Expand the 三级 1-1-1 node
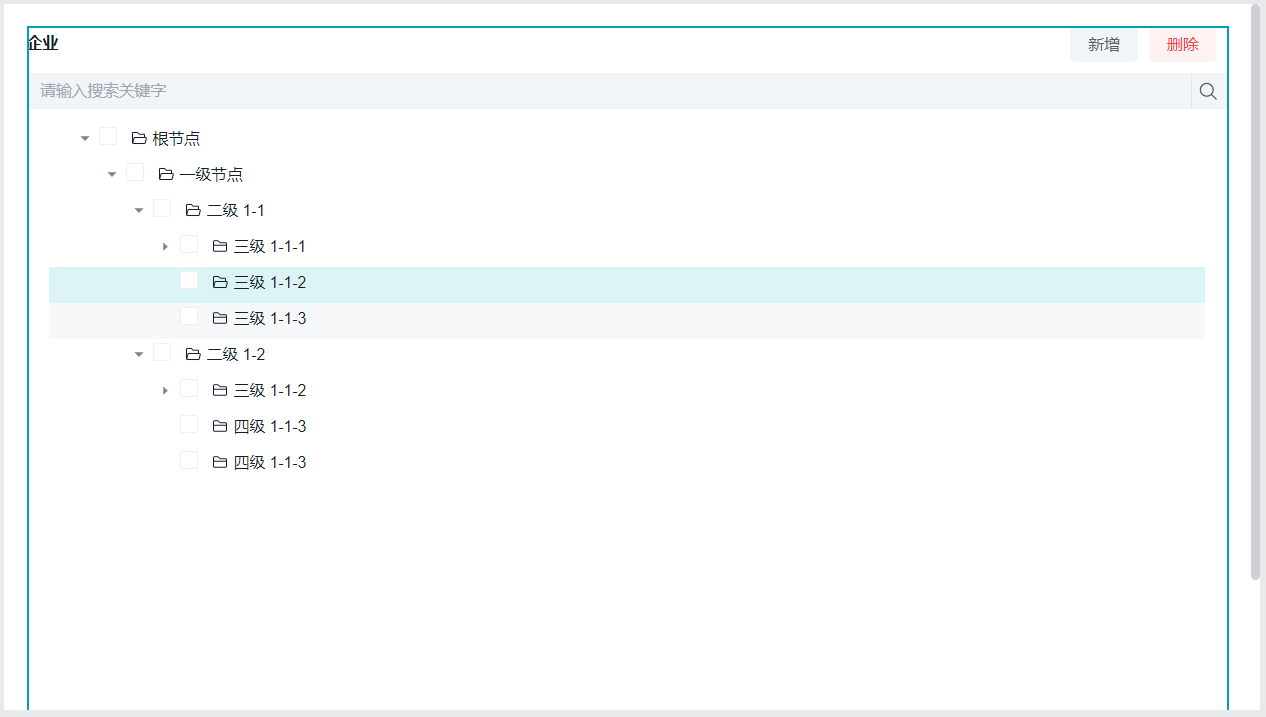The height and width of the screenshot is (717, 1266). (165, 246)
